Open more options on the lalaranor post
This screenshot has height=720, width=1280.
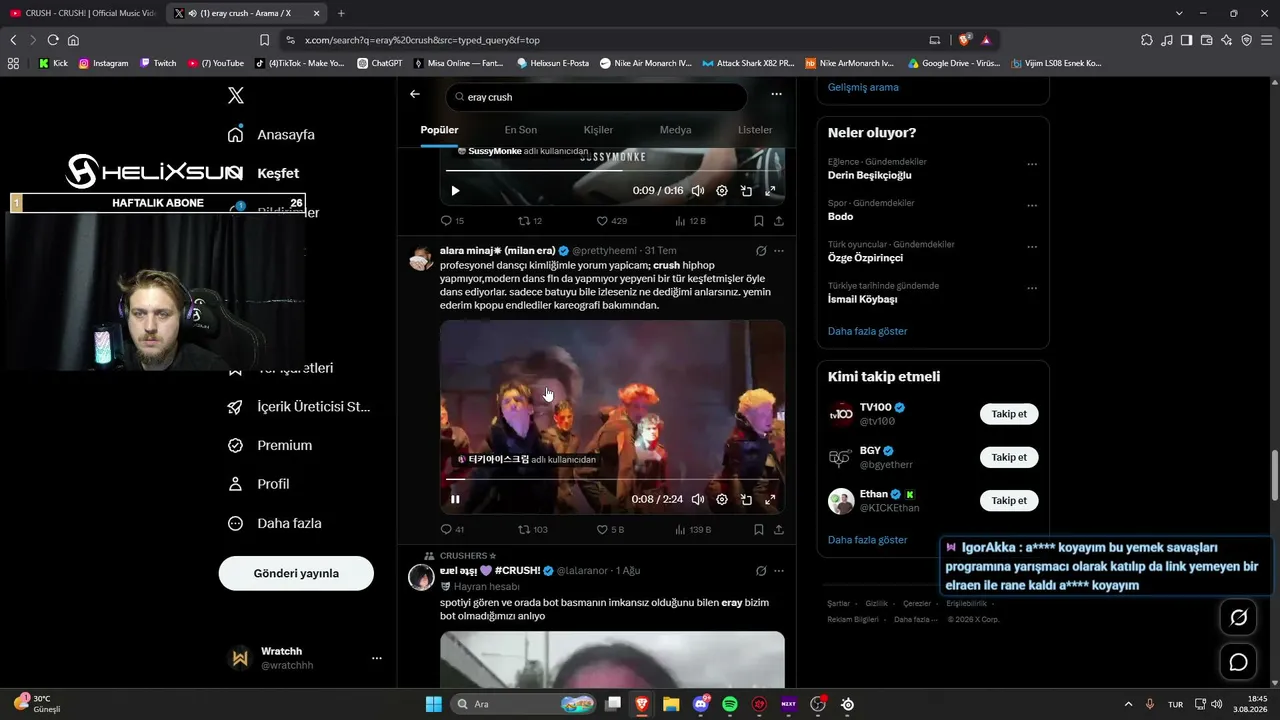pos(779,571)
